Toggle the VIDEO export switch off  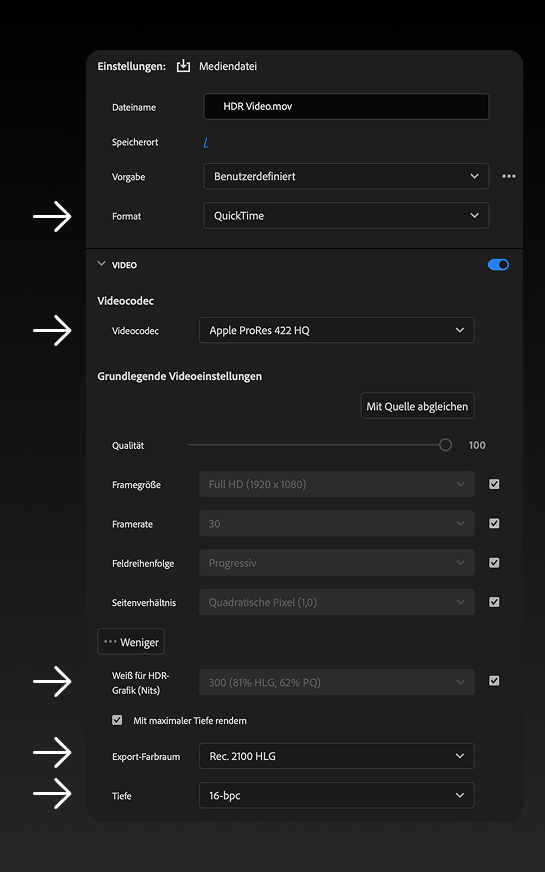[x=498, y=265]
